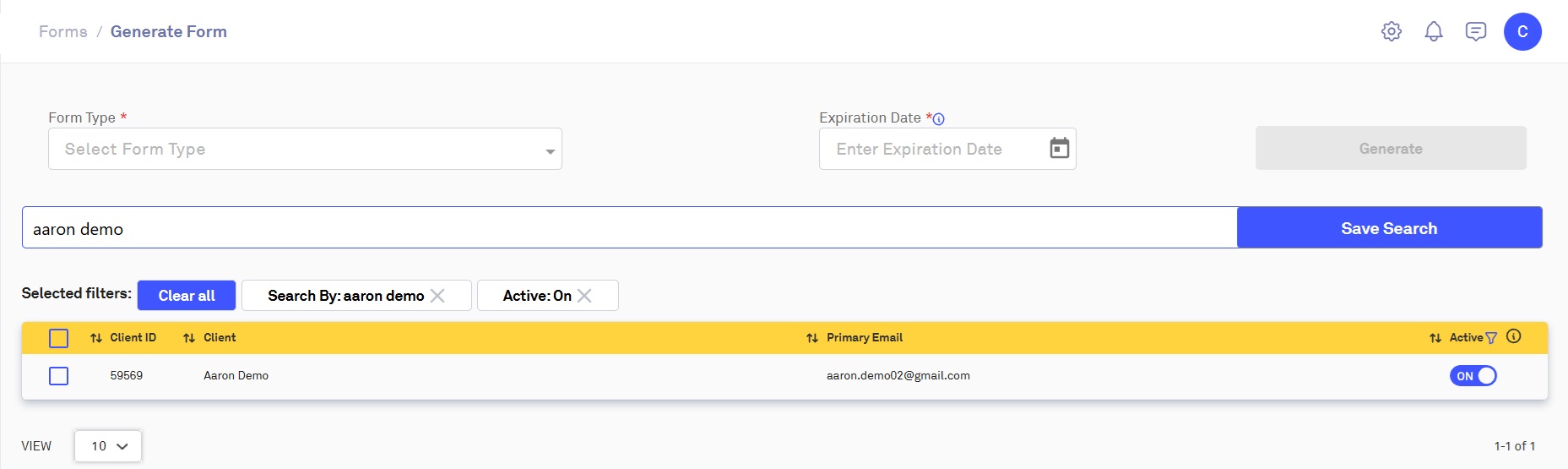
Task: Open the calendar date picker icon
Action: (x=1060, y=149)
